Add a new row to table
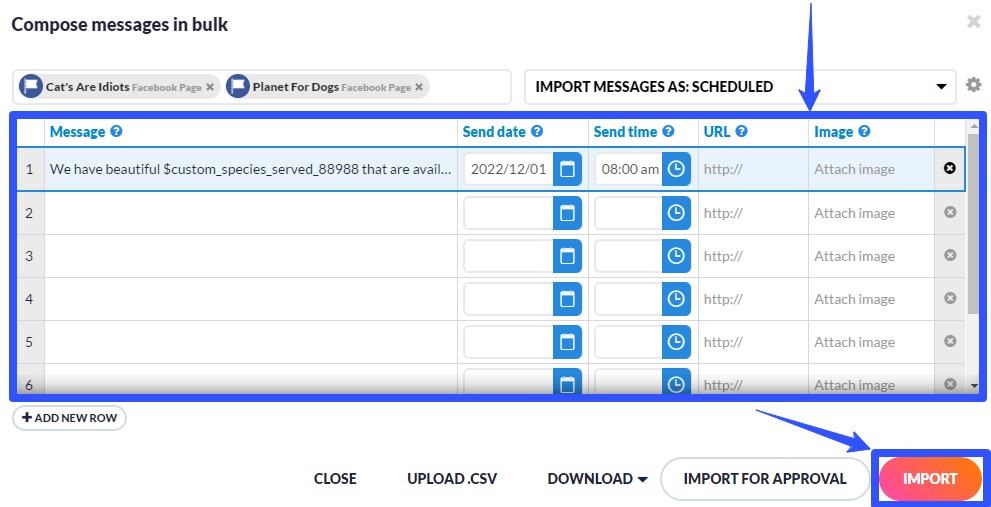Screen dimensions: 991x507 70,417
